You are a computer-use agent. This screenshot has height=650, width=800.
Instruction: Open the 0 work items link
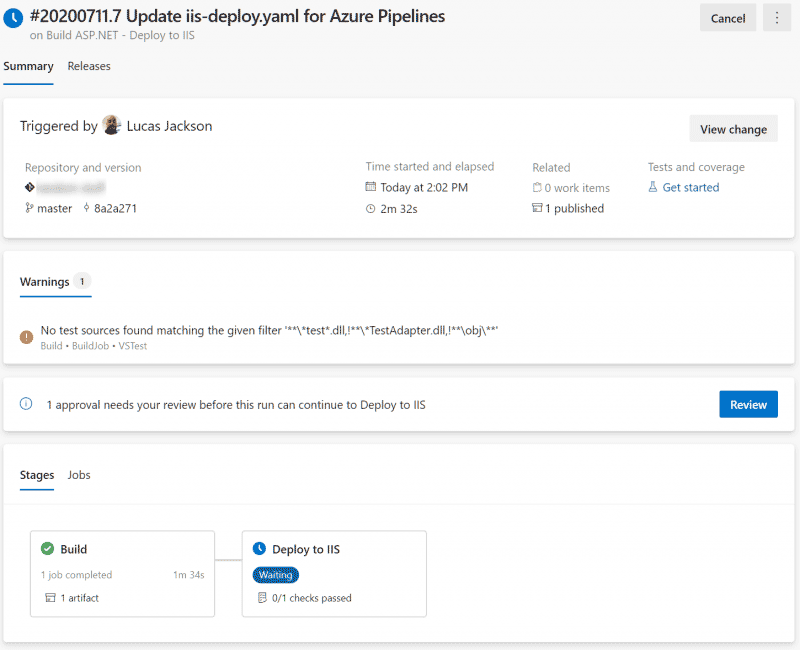point(577,188)
